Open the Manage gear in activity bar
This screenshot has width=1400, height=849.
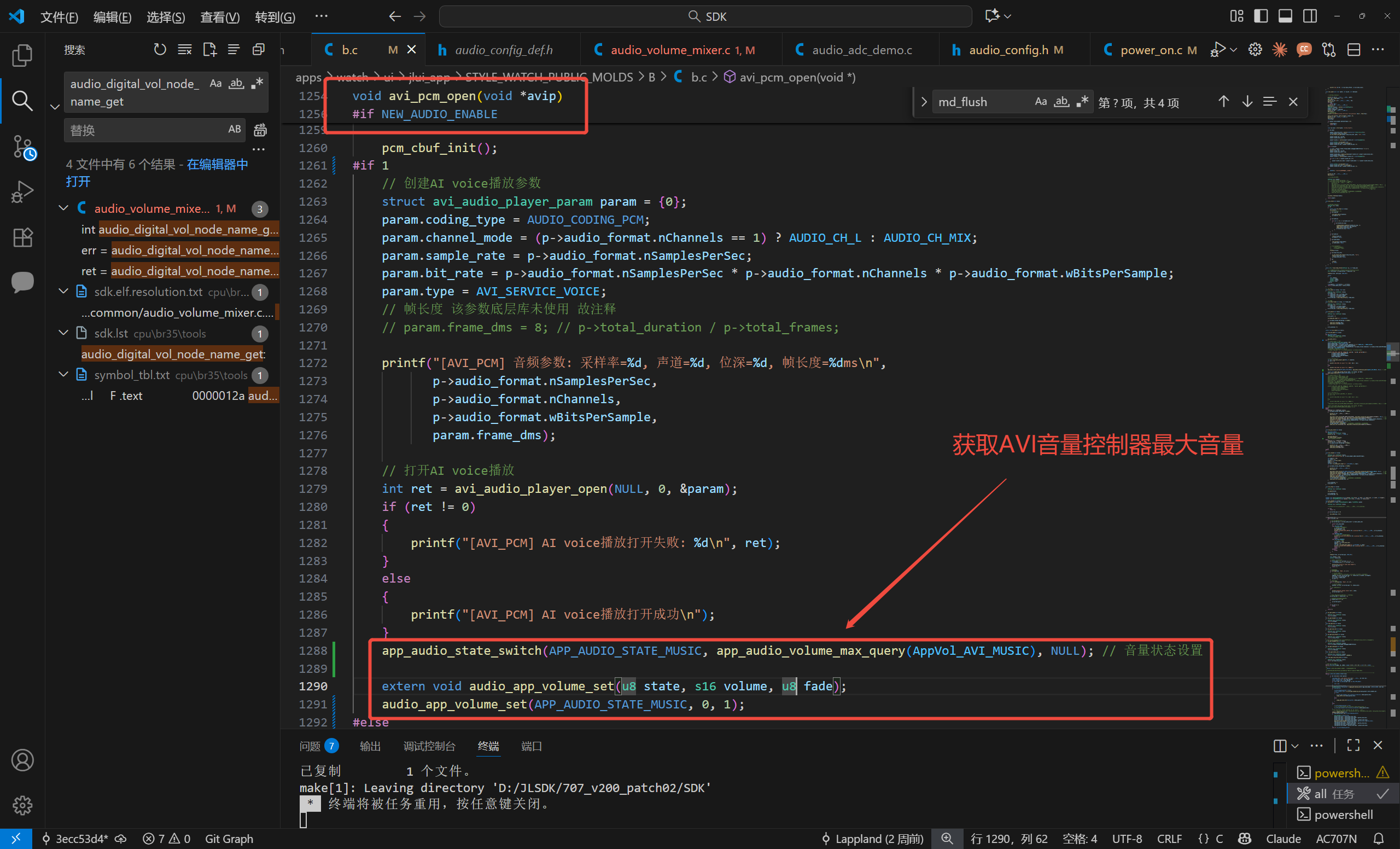click(x=22, y=805)
